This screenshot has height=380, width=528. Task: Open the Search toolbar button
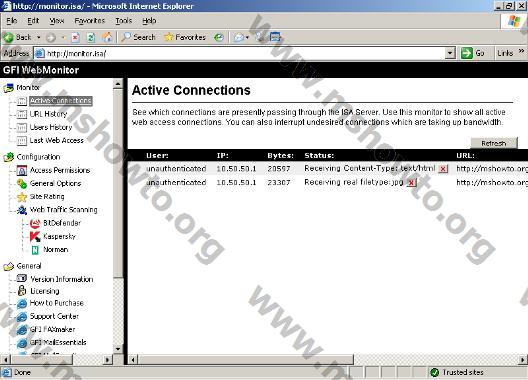tap(138, 37)
